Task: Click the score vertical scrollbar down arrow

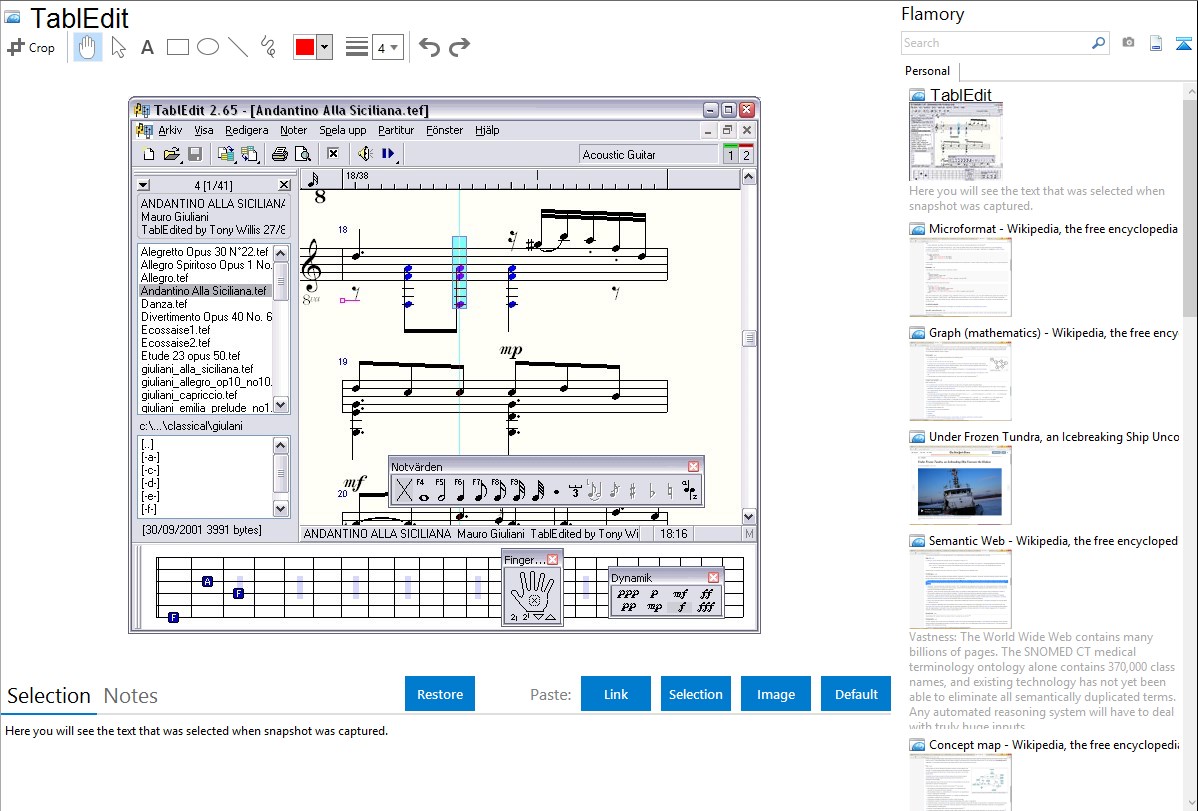Action: pos(749,517)
